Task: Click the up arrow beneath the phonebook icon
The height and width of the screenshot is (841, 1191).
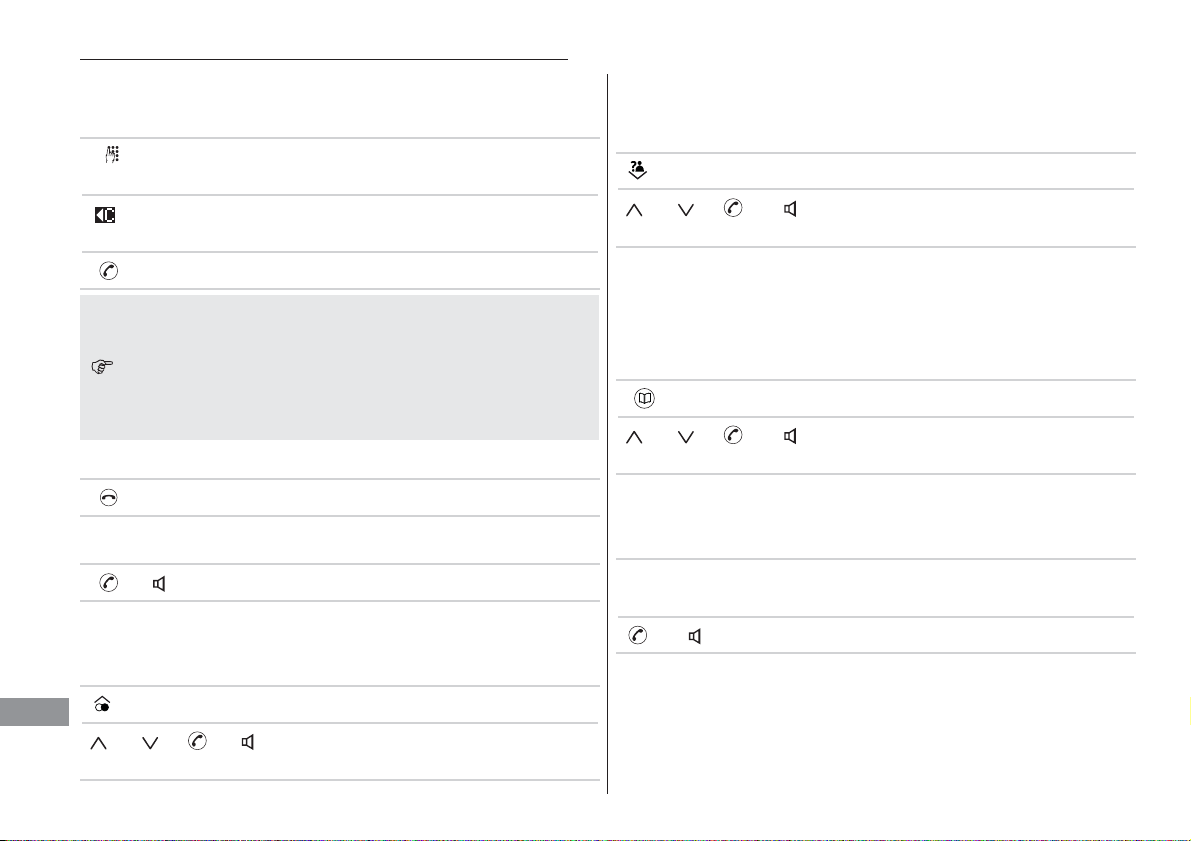Action: pyautogui.click(x=633, y=438)
